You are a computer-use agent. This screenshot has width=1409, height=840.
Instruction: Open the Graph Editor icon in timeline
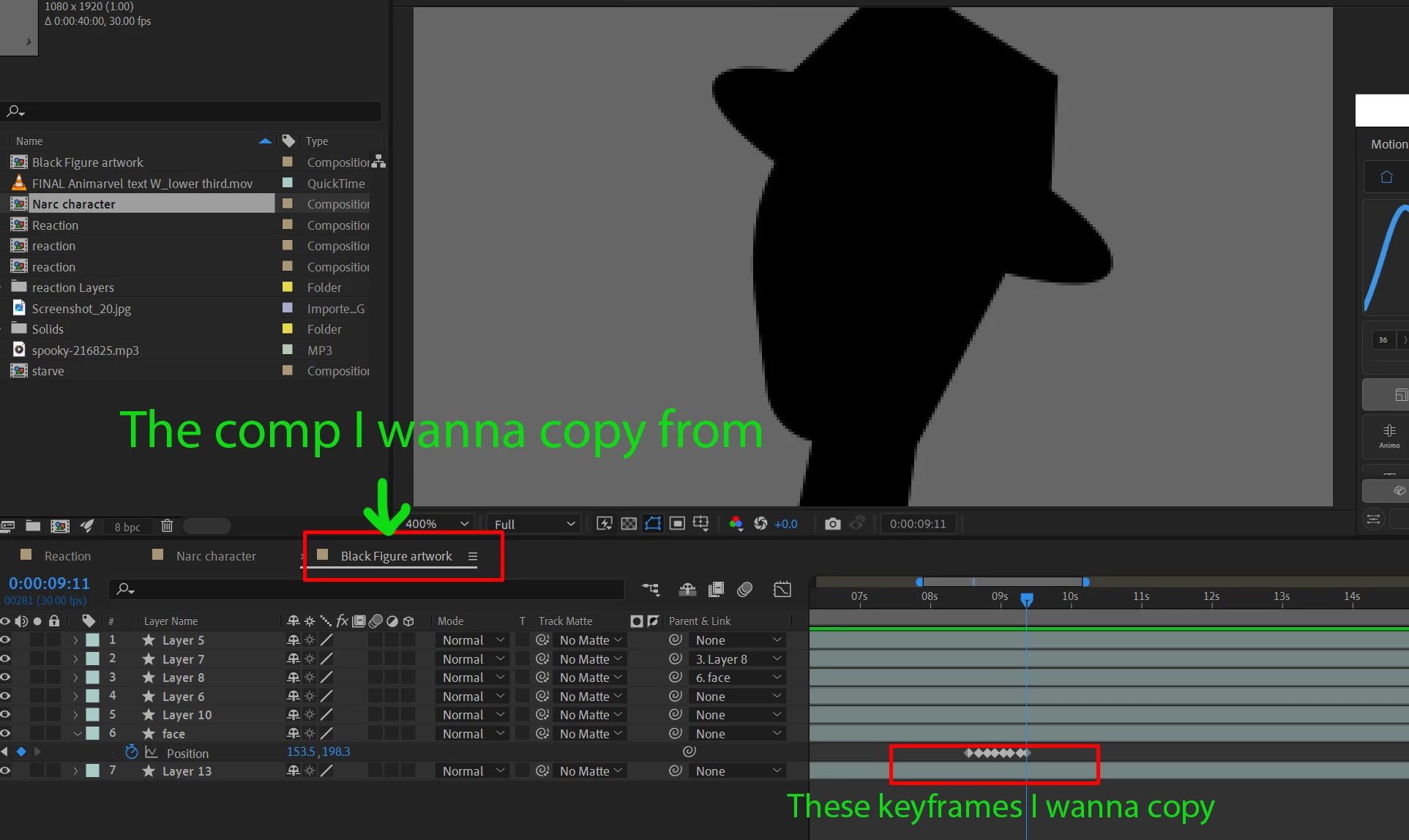(x=782, y=589)
